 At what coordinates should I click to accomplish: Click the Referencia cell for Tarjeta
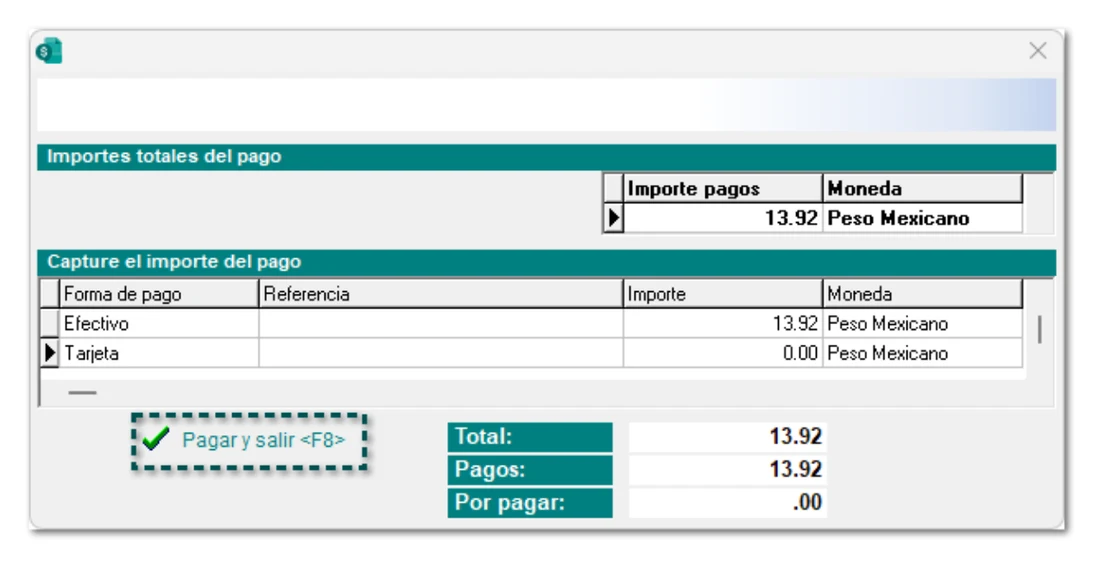441,353
